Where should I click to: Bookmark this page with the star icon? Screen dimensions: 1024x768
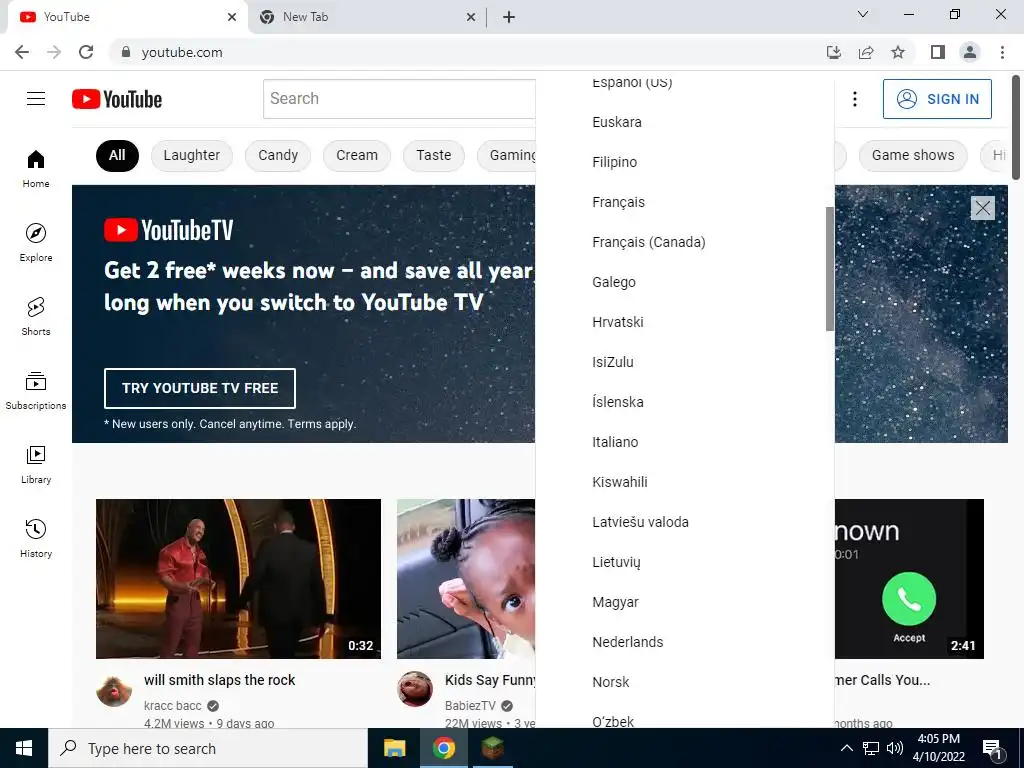[898, 52]
